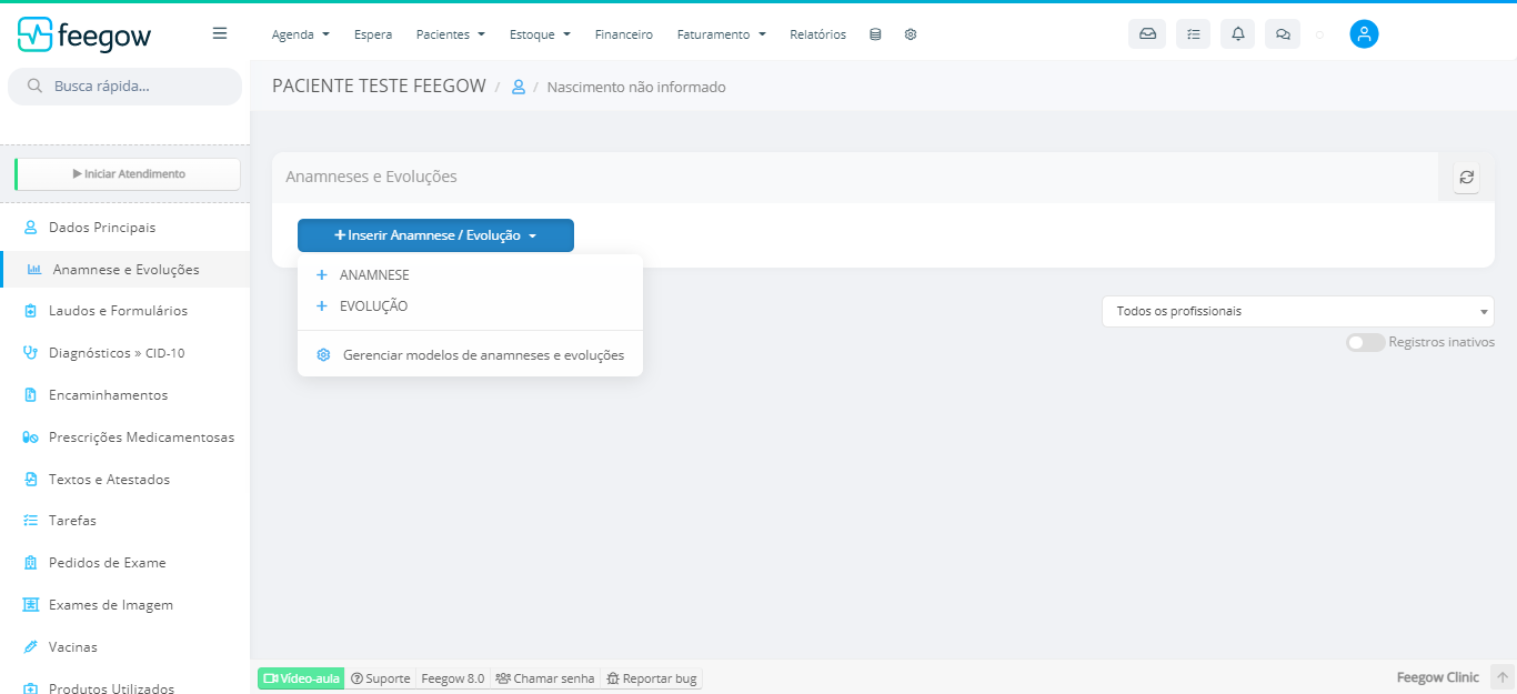Toggle the hamburger sidebar menu icon
This screenshot has width=1517, height=694.
[220, 33]
